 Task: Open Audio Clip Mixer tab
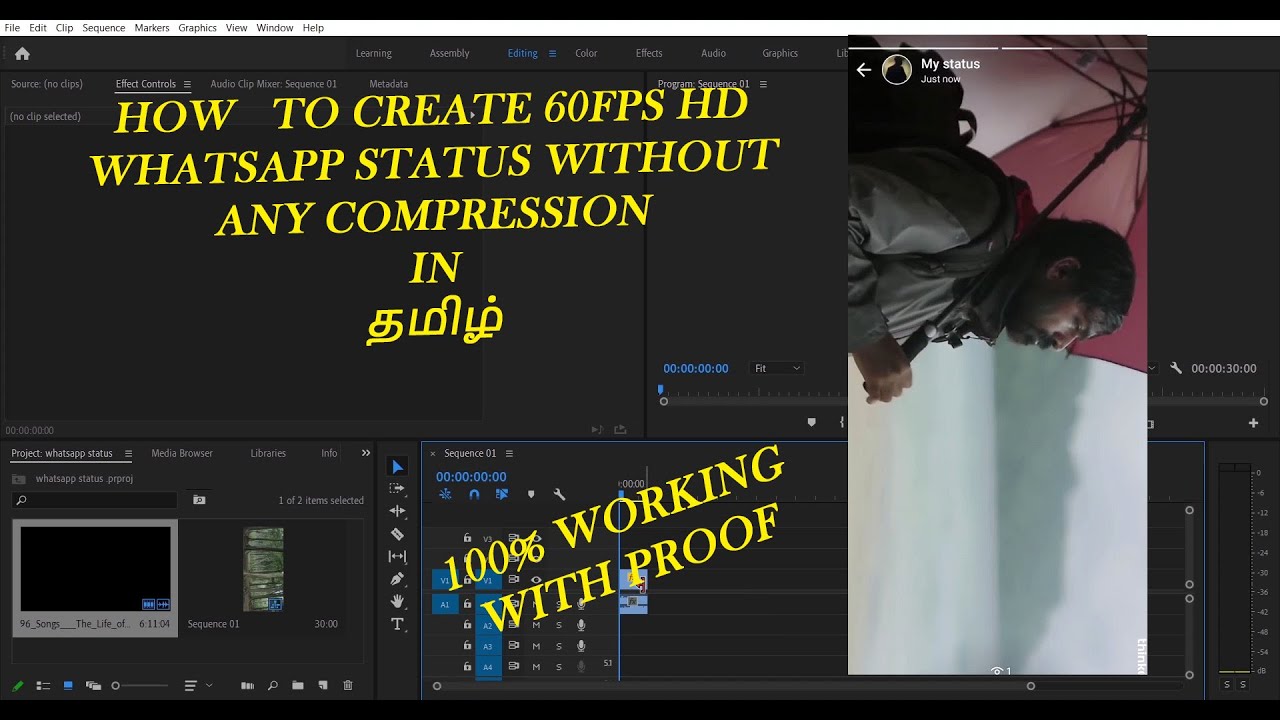[x=273, y=84]
